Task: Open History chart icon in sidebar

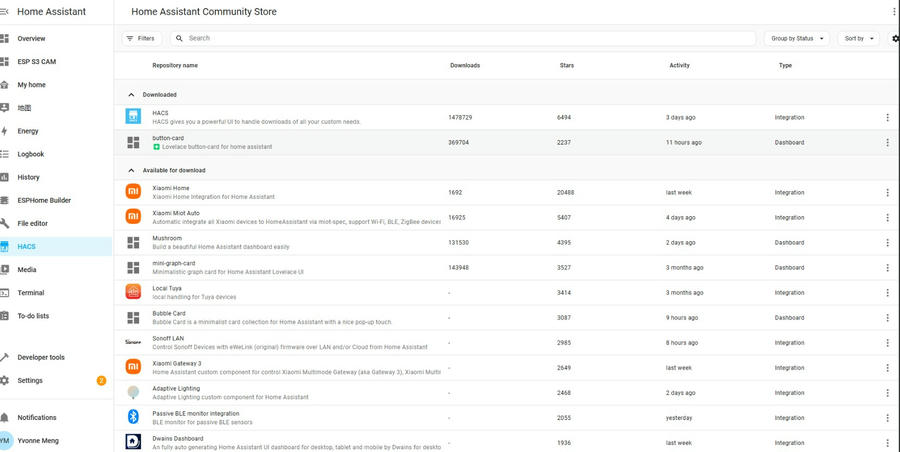Action: click(5, 177)
